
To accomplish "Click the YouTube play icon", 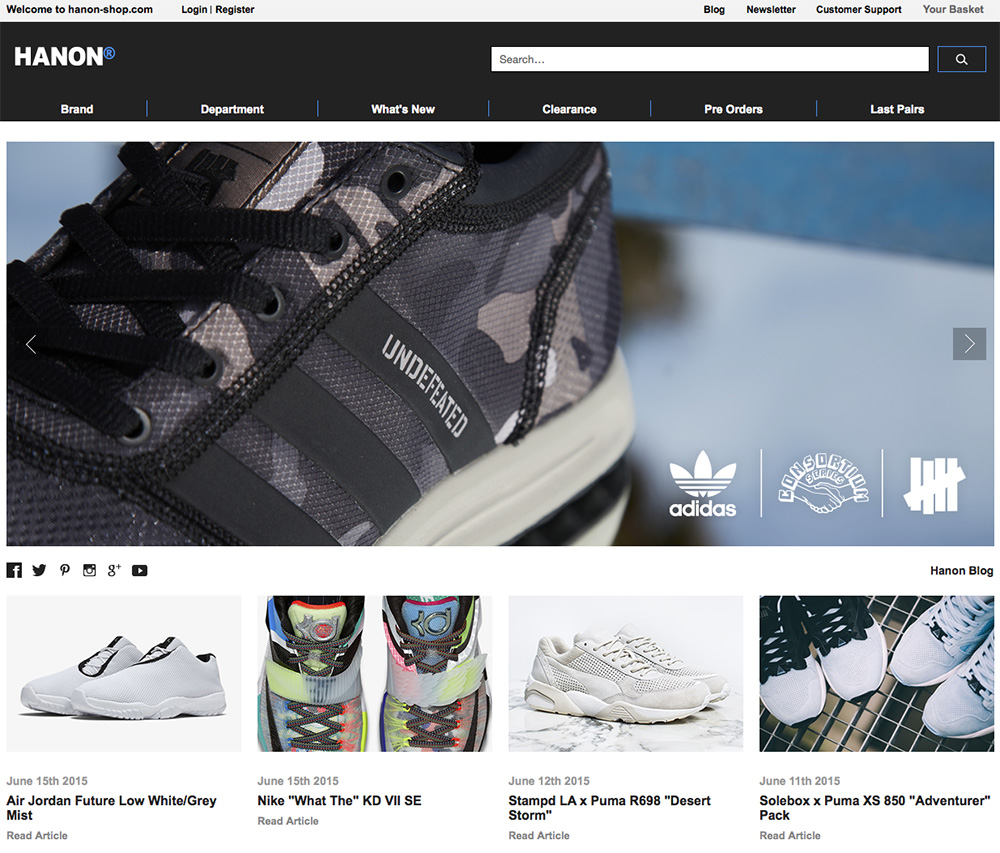I will pos(139,570).
